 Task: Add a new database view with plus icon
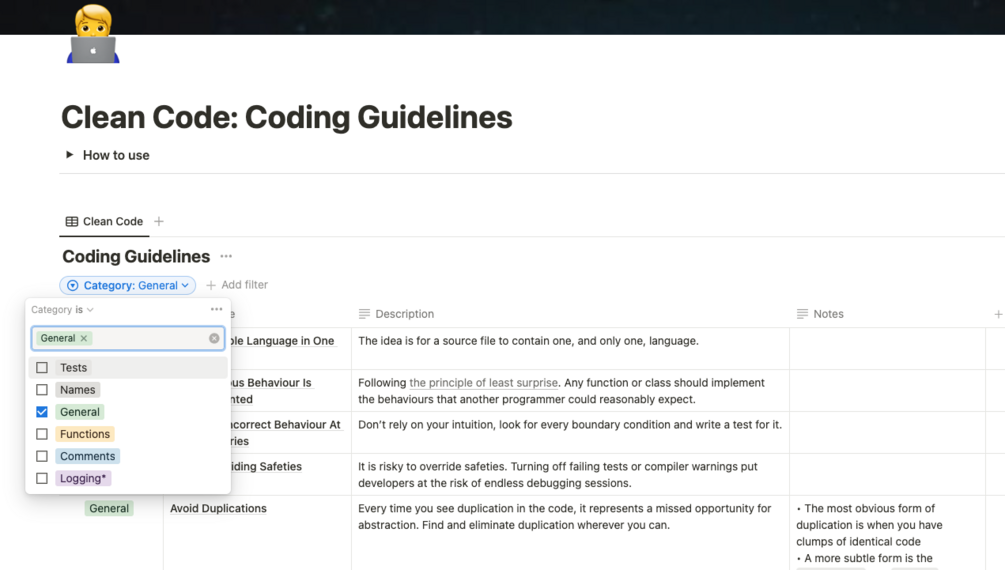coord(159,222)
